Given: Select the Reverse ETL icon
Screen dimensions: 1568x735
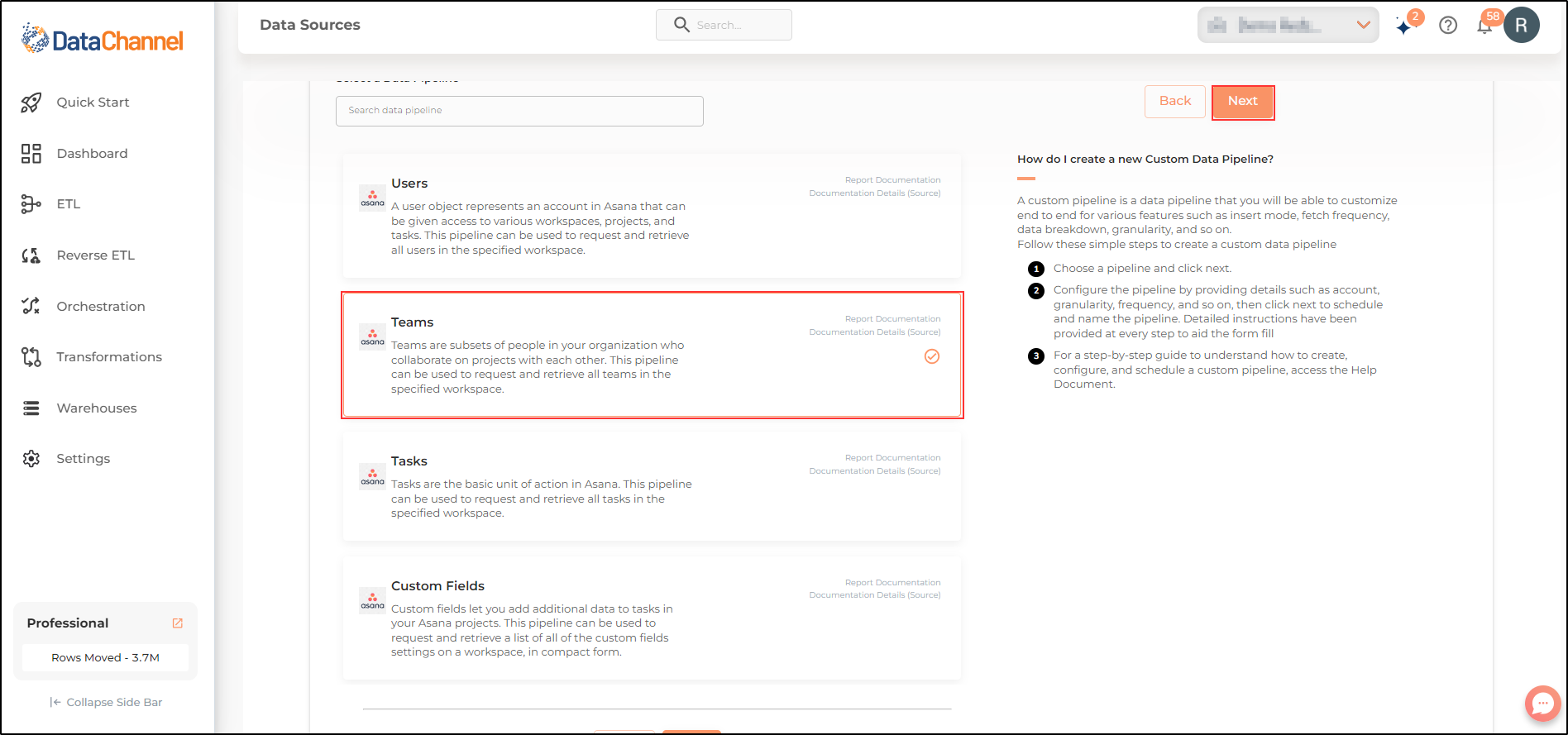Looking at the screenshot, I should coord(31,255).
